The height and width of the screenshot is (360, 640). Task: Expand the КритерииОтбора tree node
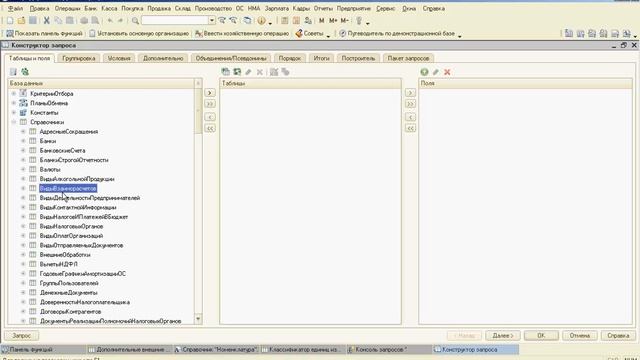[13, 93]
